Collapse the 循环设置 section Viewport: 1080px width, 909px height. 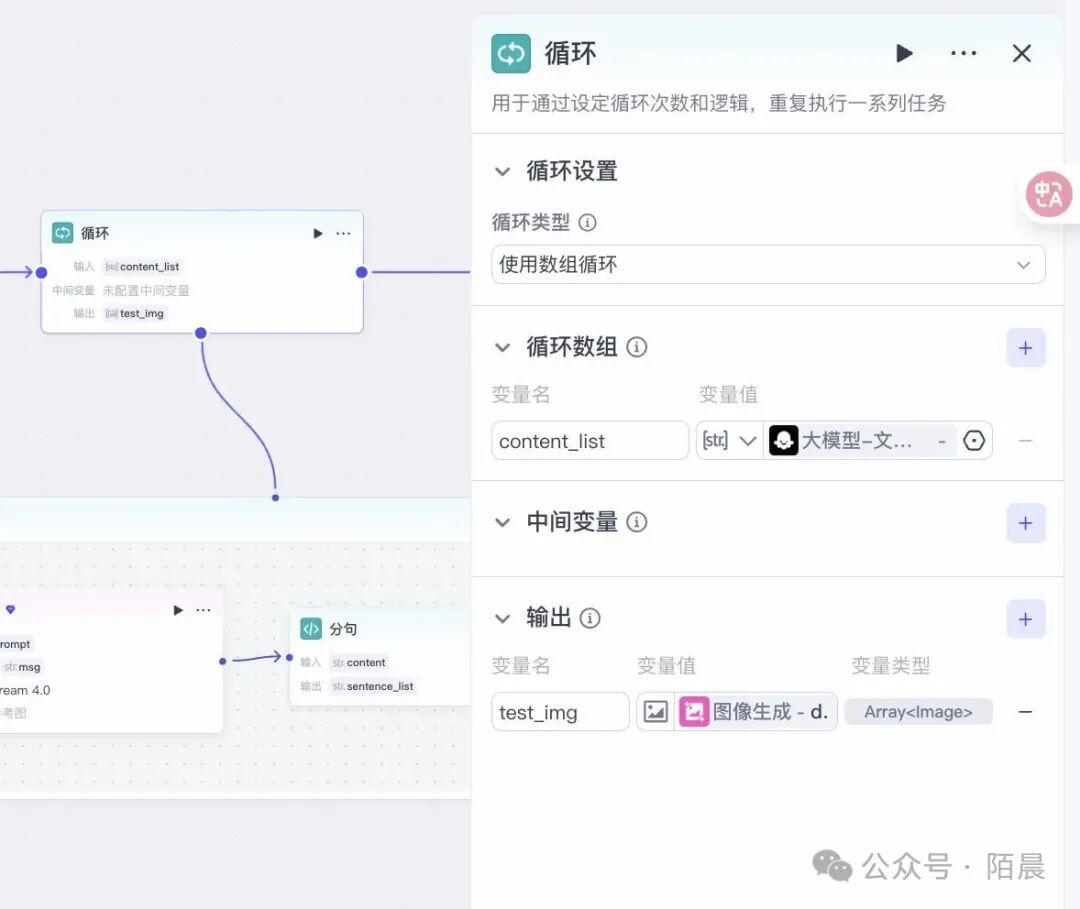[503, 172]
